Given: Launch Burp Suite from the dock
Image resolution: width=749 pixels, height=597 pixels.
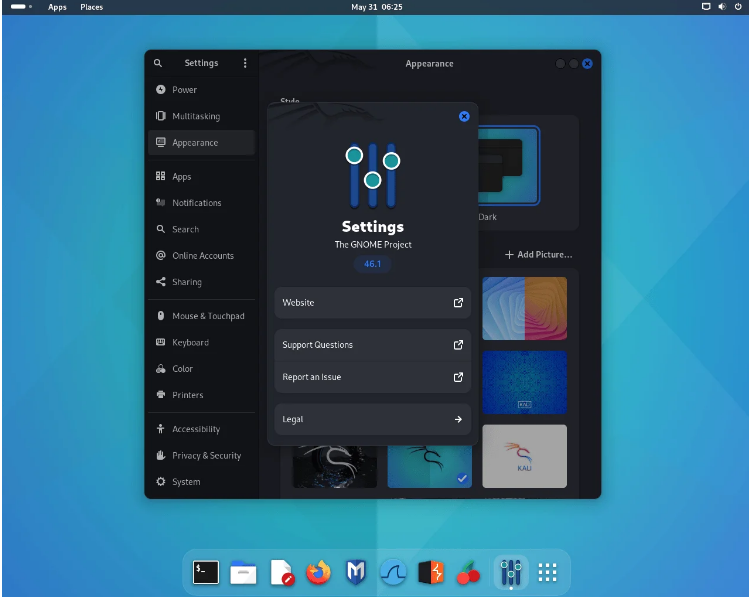Looking at the screenshot, I should tap(430, 572).
